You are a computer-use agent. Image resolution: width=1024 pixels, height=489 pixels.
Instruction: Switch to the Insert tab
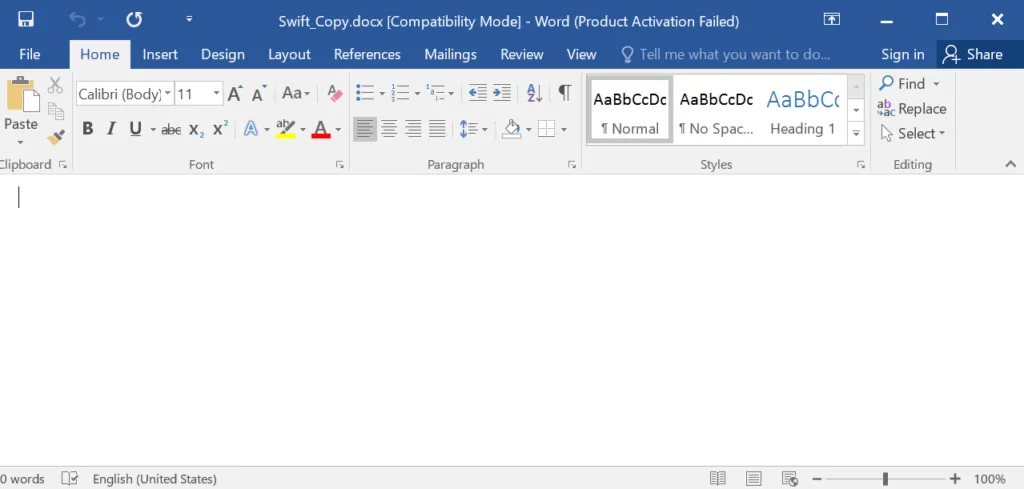coord(160,54)
